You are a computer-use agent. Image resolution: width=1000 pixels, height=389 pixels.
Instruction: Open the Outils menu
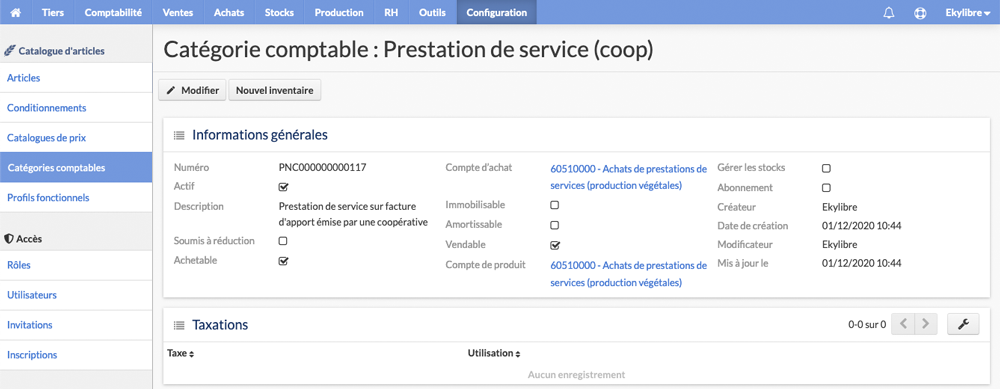click(x=433, y=12)
